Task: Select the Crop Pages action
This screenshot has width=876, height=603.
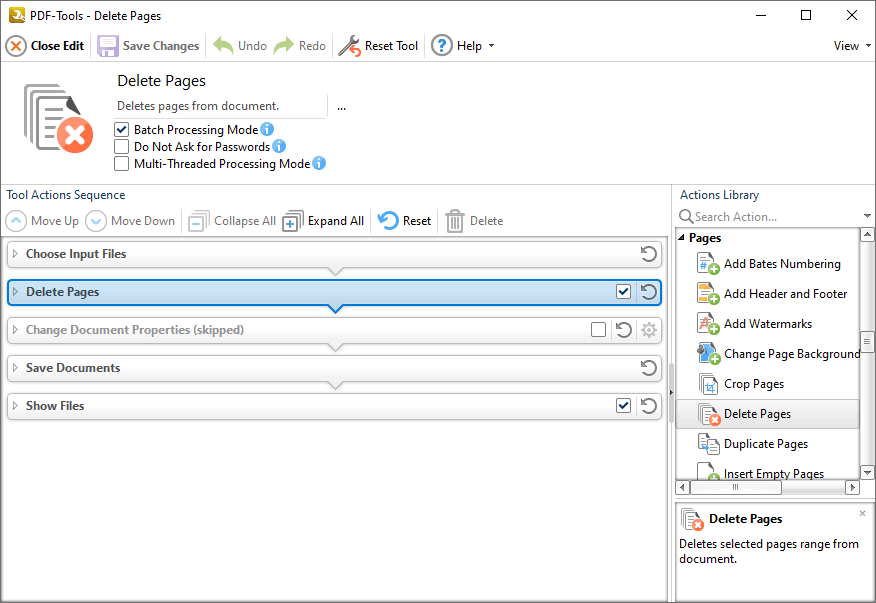Action: click(x=753, y=384)
